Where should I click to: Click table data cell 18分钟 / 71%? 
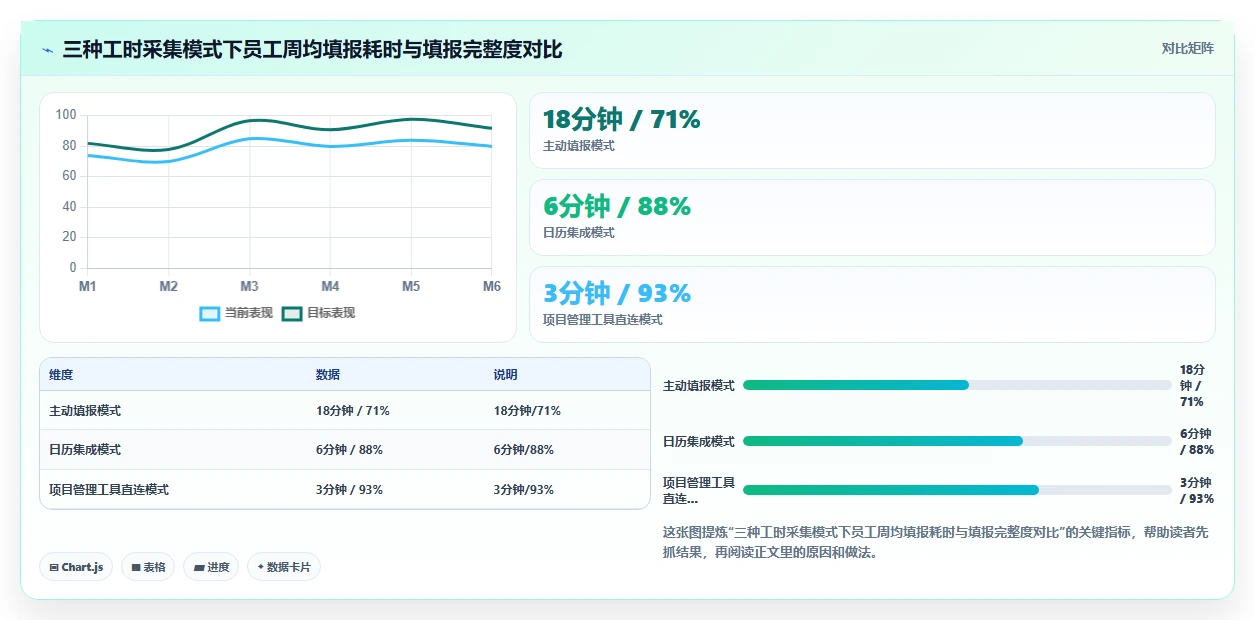[x=353, y=411]
